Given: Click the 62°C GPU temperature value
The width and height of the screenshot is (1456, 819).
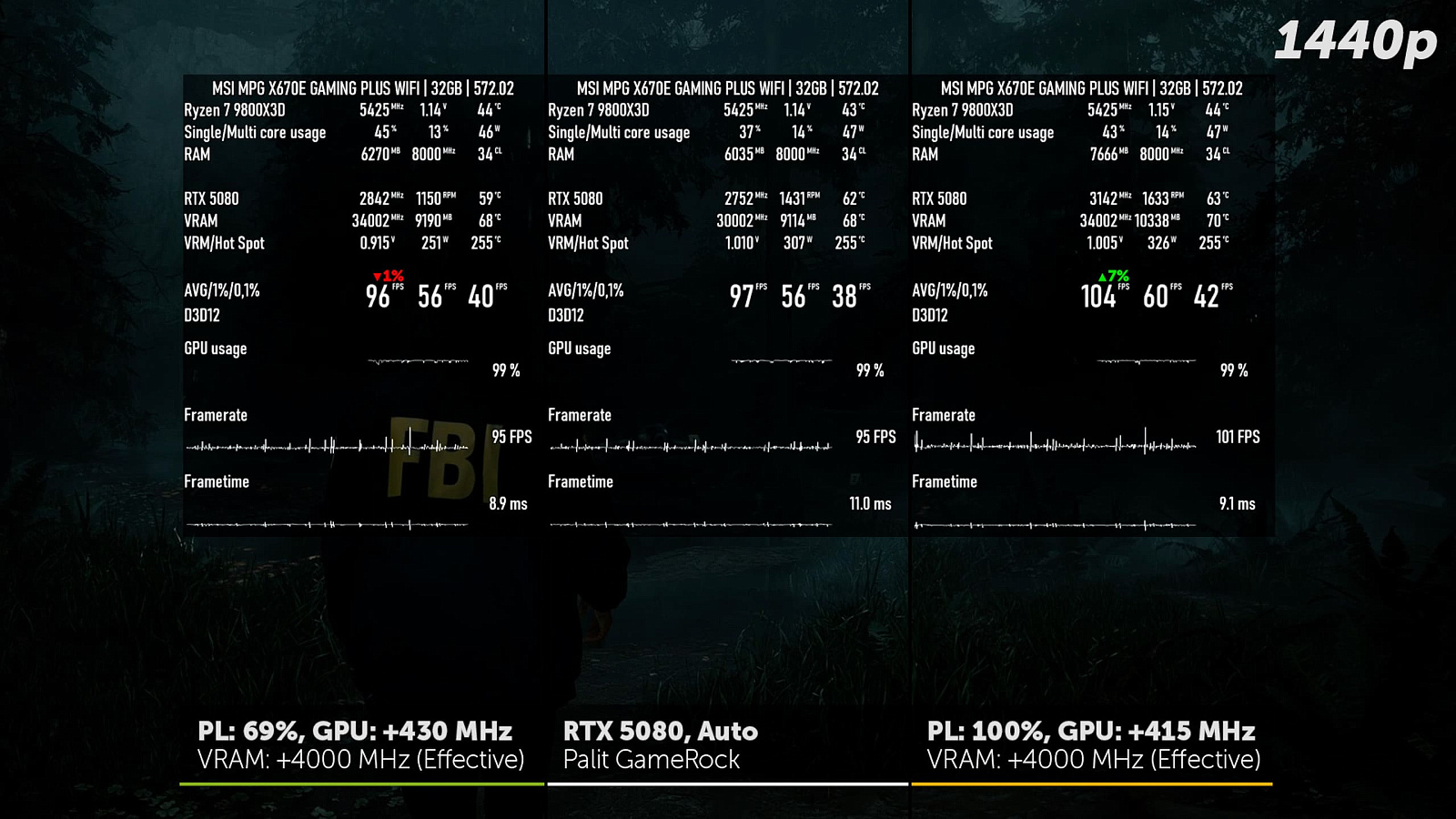Looking at the screenshot, I should click(854, 198).
